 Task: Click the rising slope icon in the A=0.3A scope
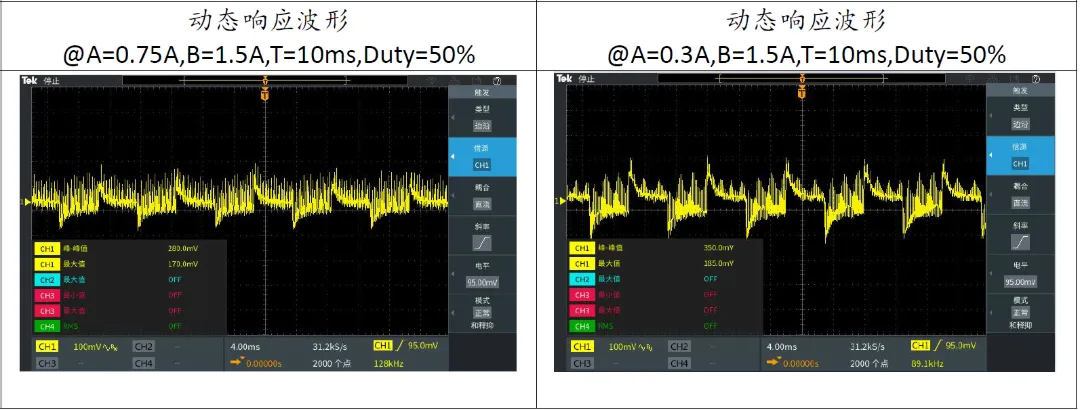click(x=1020, y=243)
